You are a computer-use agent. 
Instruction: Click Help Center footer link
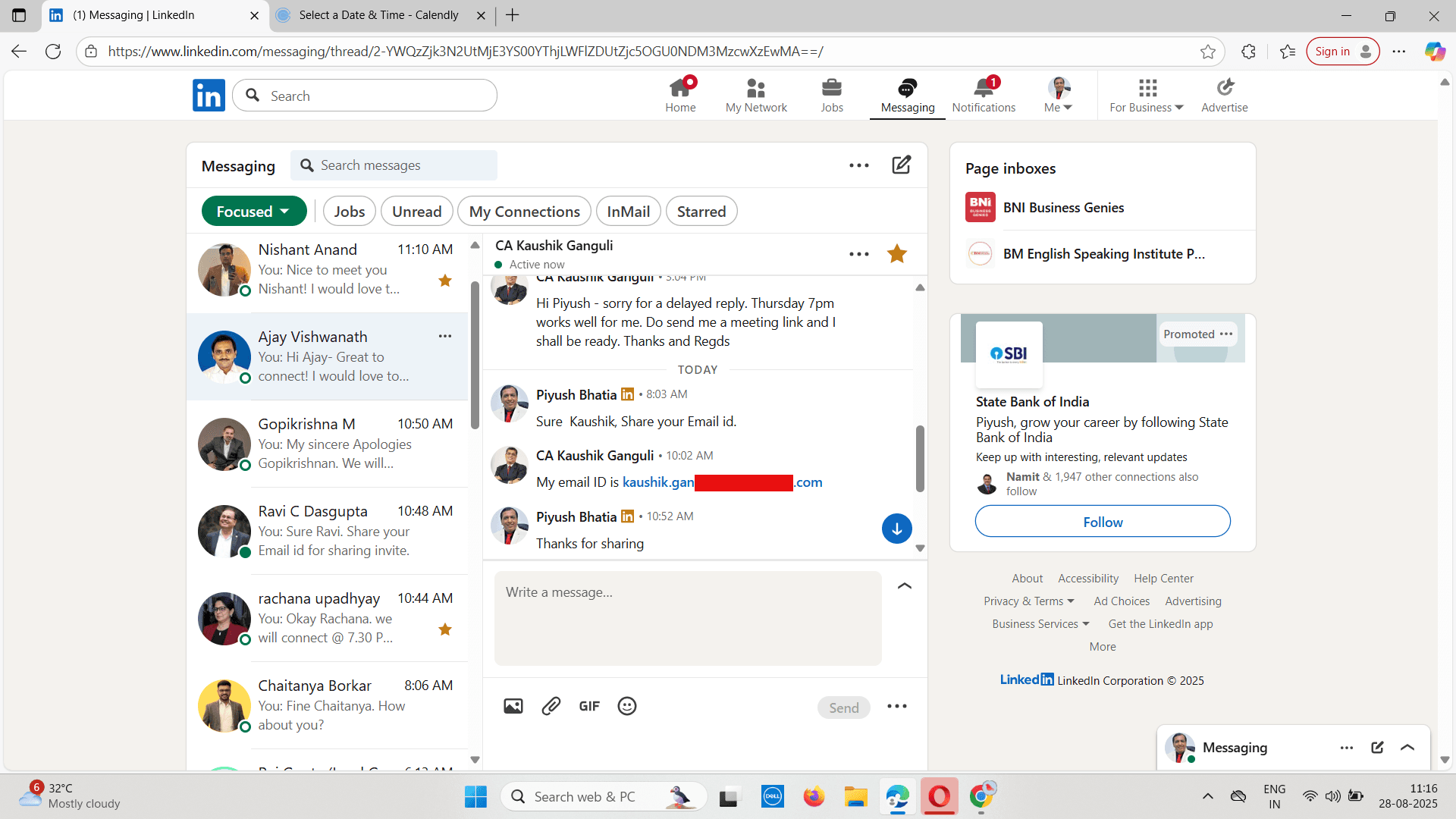pyautogui.click(x=1163, y=578)
